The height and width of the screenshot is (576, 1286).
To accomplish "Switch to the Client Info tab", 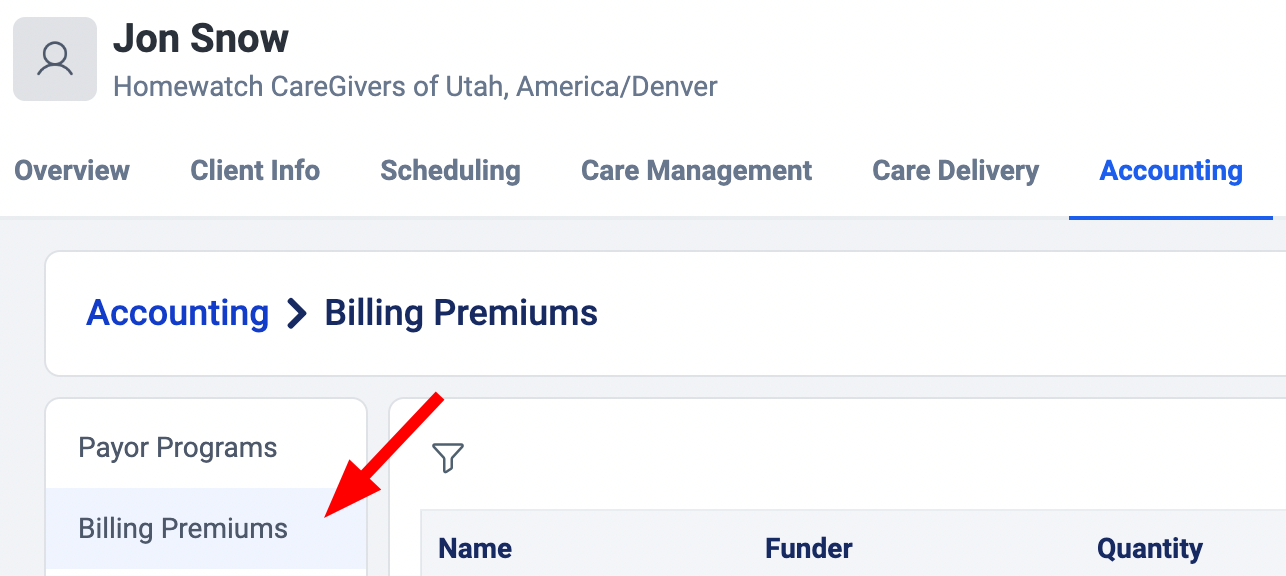I will coord(255,171).
